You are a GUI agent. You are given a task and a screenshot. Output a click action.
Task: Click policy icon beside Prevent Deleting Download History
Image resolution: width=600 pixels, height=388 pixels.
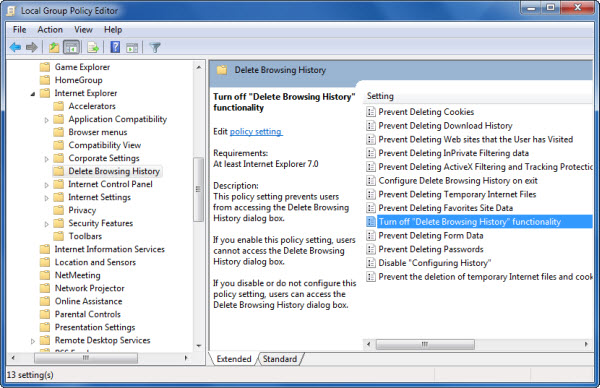point(371,126)
